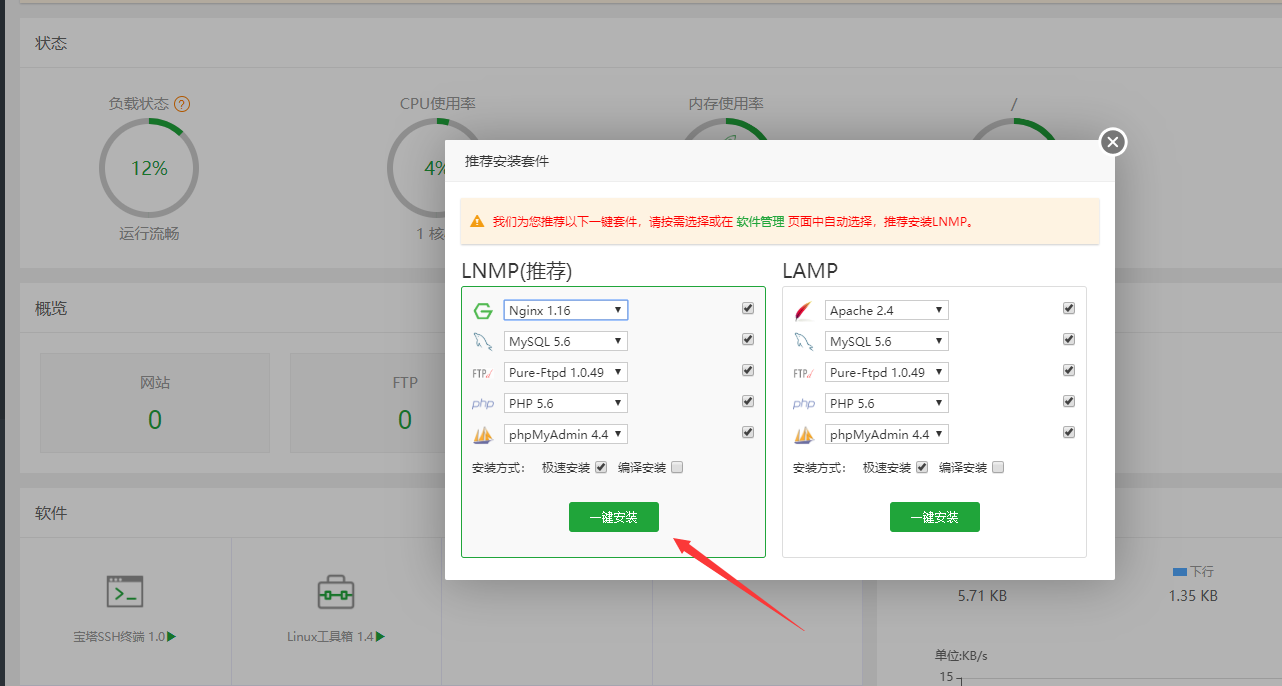
Task: Toggle 极速安装 checkbox under LAMP
Action: tap(922, 467)
